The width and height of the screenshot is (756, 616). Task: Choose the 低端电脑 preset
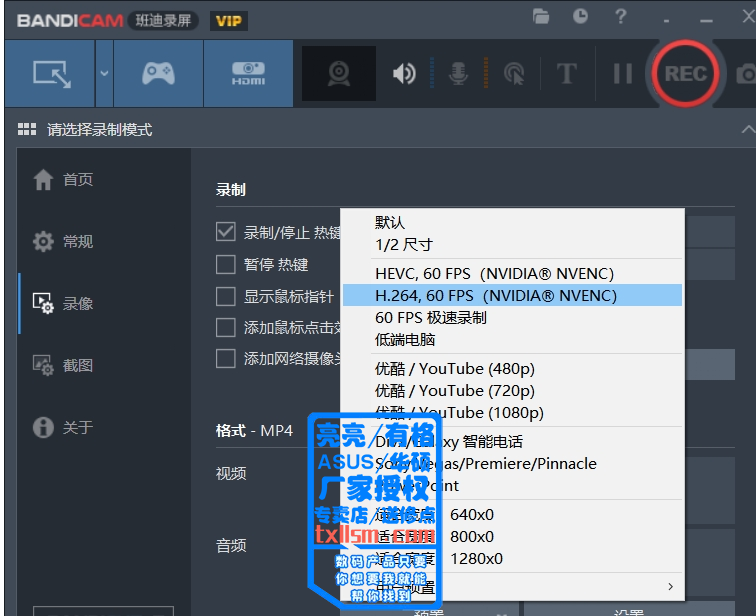pyautogui.click(x=512, y=340)
